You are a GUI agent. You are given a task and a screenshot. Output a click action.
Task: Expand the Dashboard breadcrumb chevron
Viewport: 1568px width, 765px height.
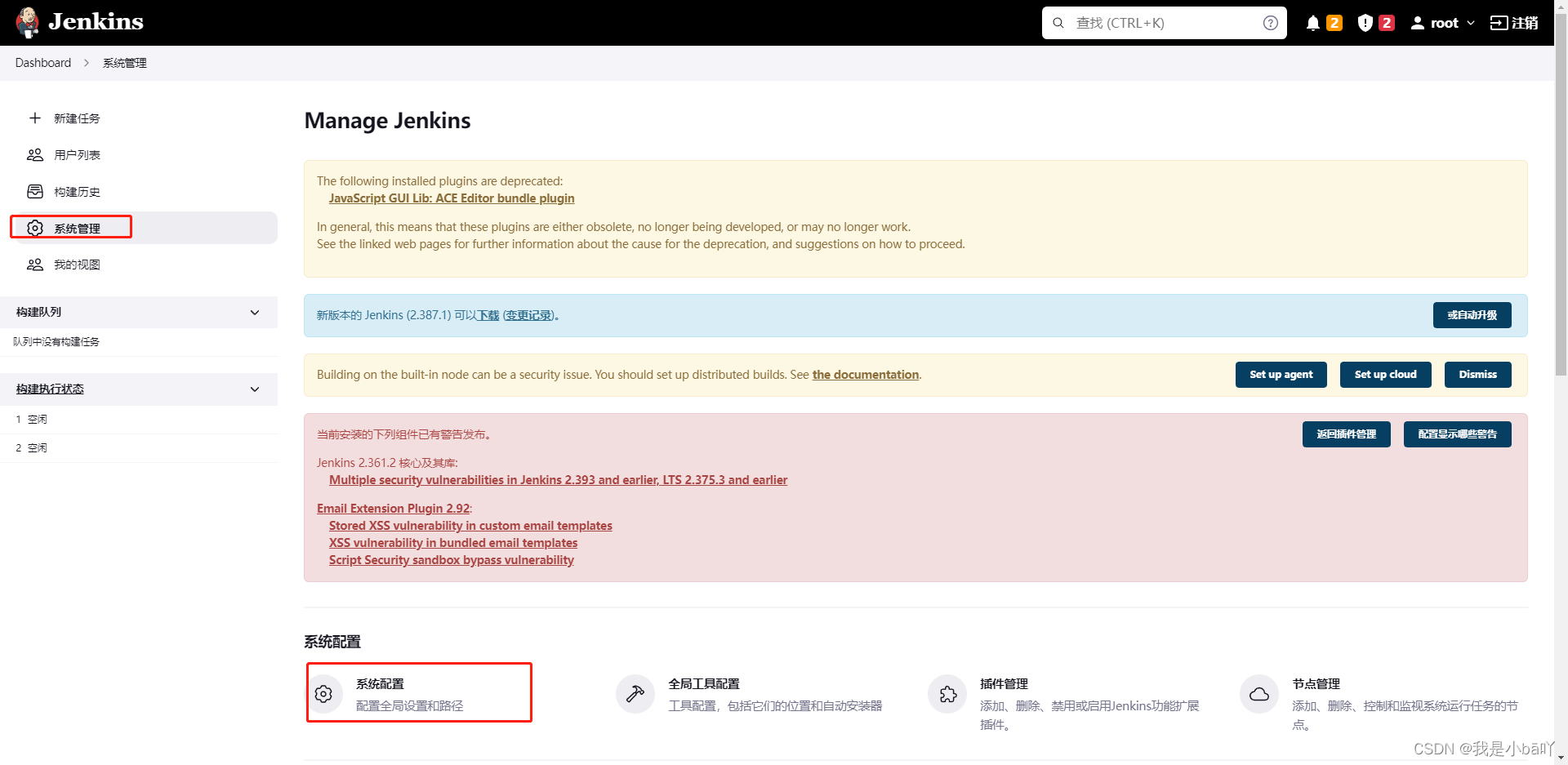[87, 63]
